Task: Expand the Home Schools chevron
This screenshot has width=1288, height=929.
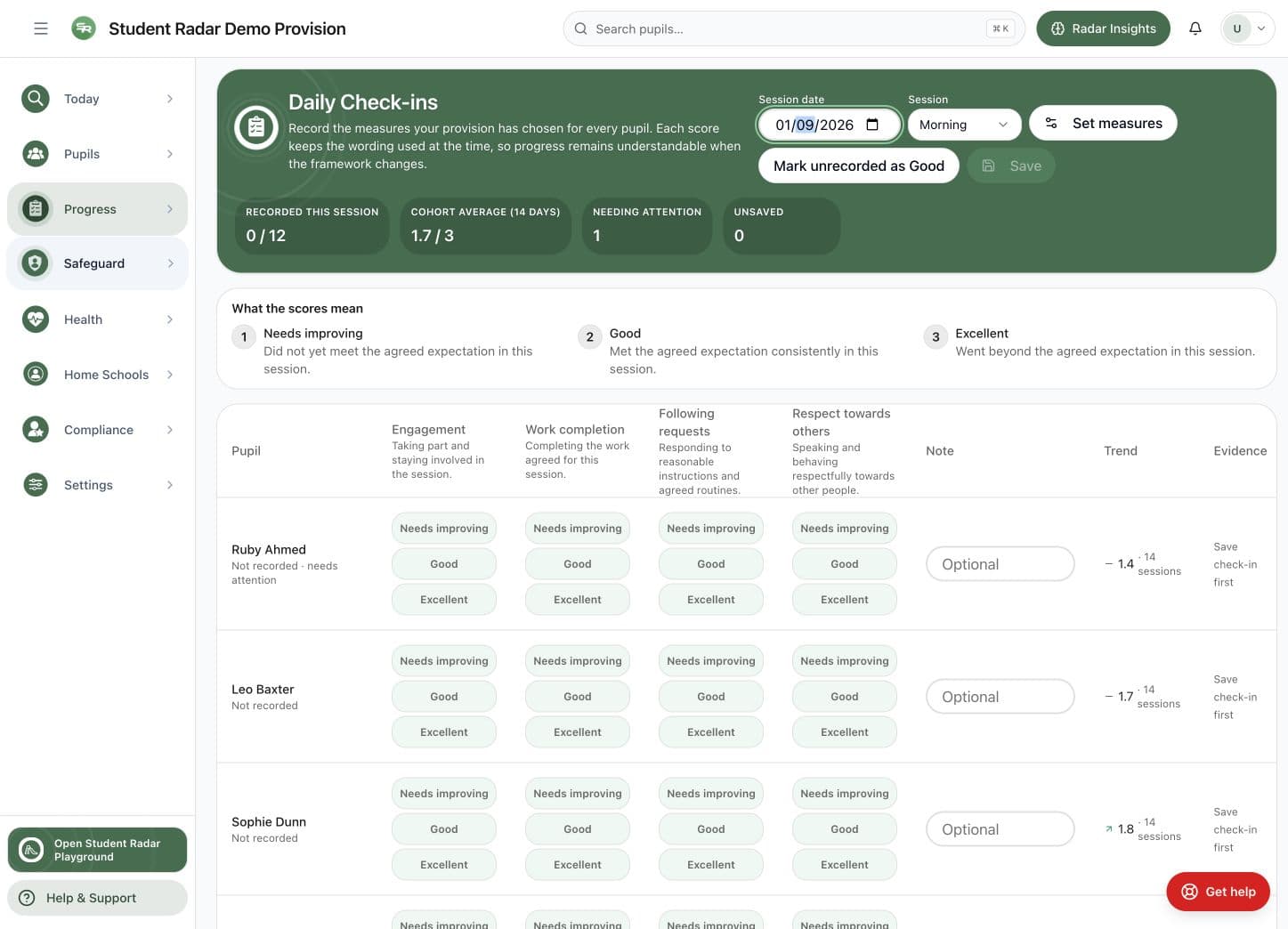Action: coord(170,375)
